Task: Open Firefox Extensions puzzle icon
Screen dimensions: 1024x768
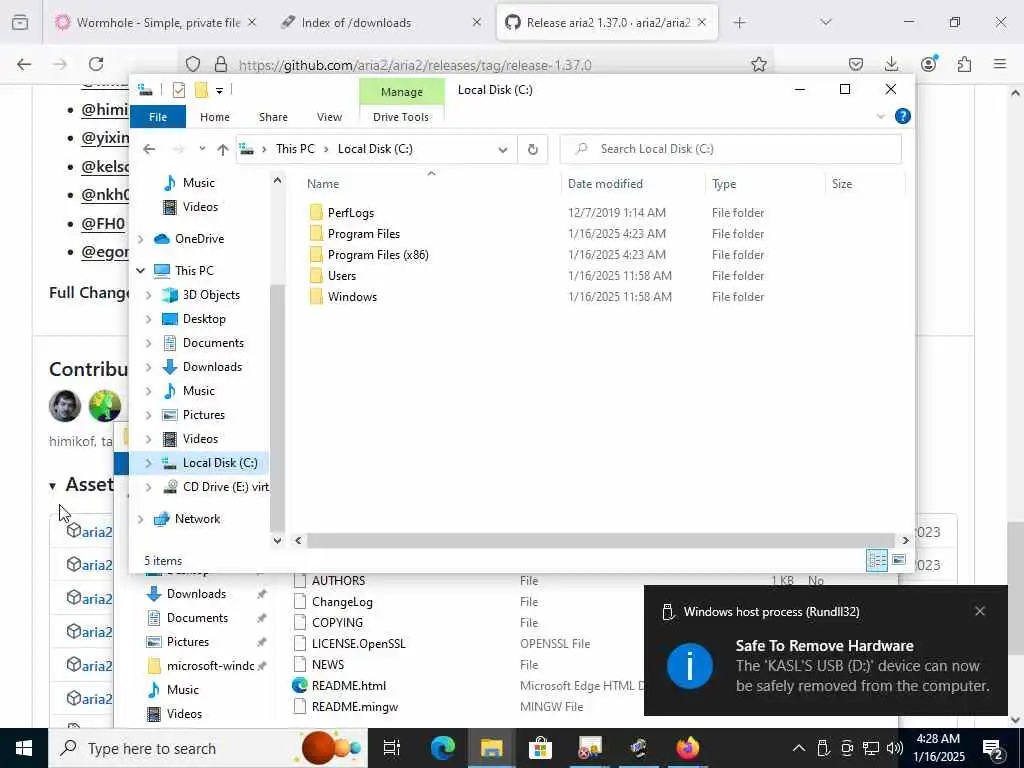Action: click(x=964, y=64)
